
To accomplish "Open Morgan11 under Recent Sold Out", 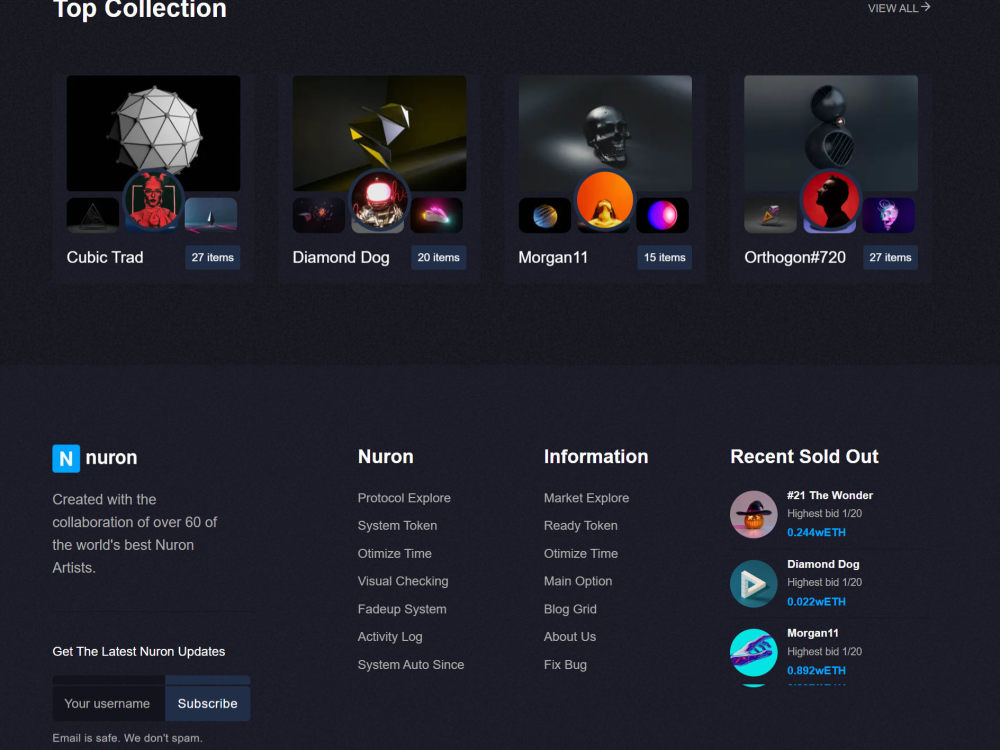I will (812, 633).
